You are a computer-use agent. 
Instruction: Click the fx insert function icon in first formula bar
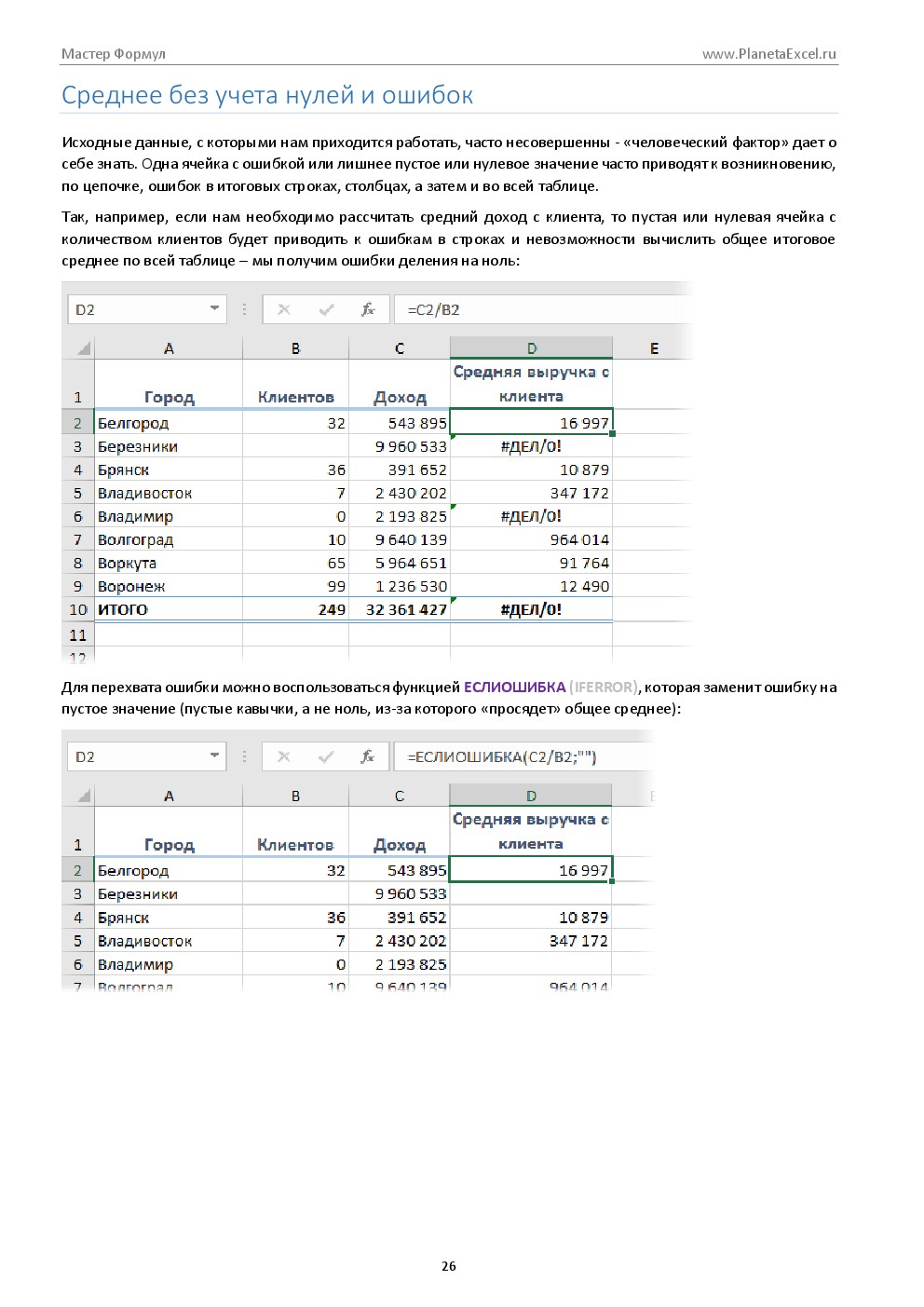pos(368,309)
